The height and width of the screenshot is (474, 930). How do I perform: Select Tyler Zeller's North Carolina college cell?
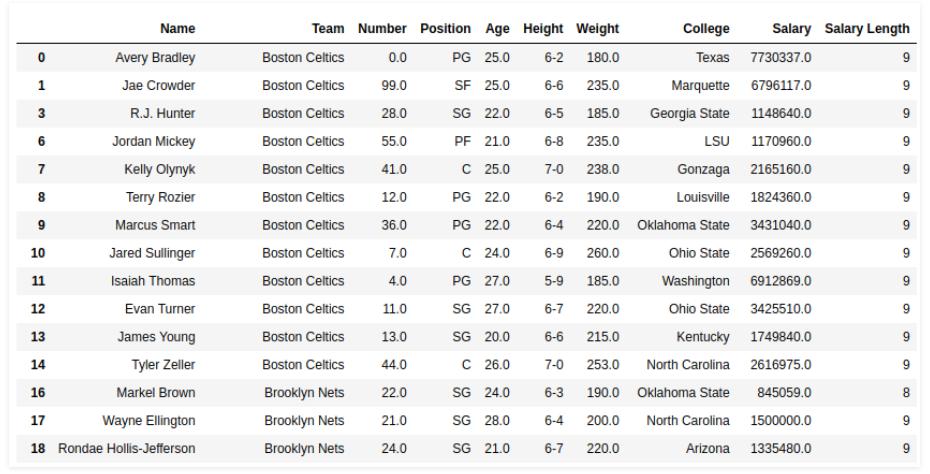(x=688, y=365)
